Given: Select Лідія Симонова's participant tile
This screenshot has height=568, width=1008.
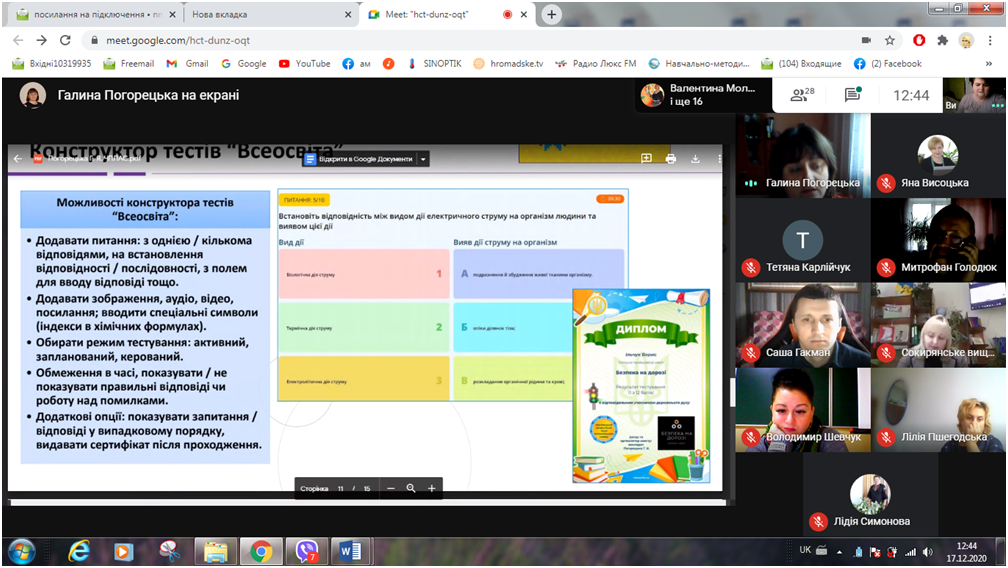Looking at the screenshot, I should (870, 494).
